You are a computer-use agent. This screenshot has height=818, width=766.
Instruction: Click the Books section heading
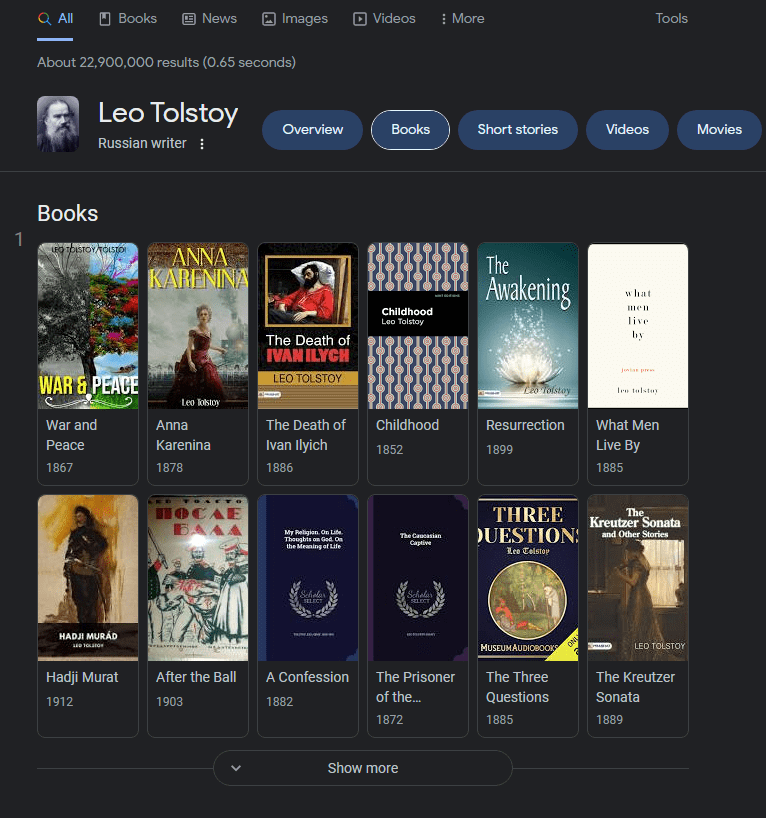[68, 213]
